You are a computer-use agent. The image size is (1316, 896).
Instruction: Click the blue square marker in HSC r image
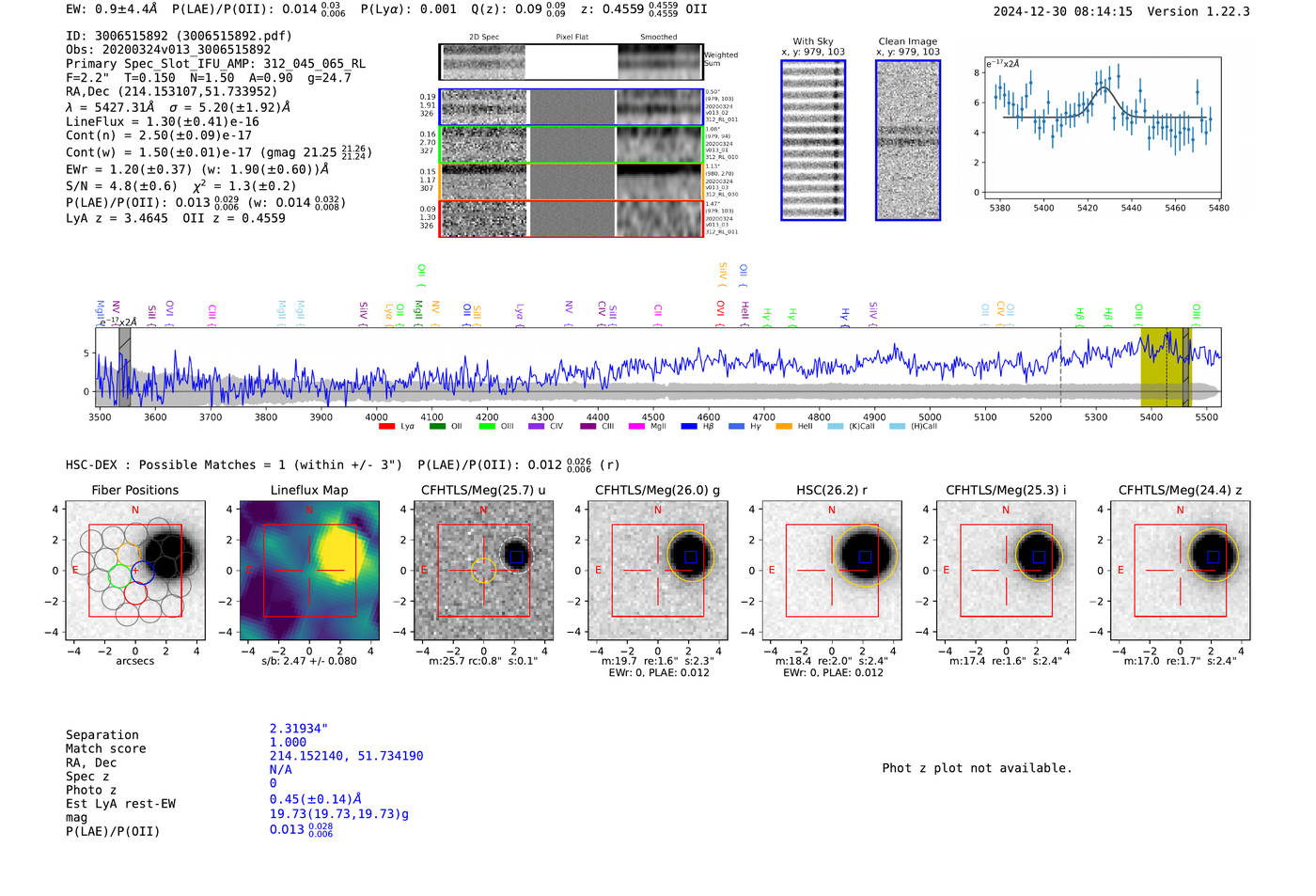click(x=865, y=557)
